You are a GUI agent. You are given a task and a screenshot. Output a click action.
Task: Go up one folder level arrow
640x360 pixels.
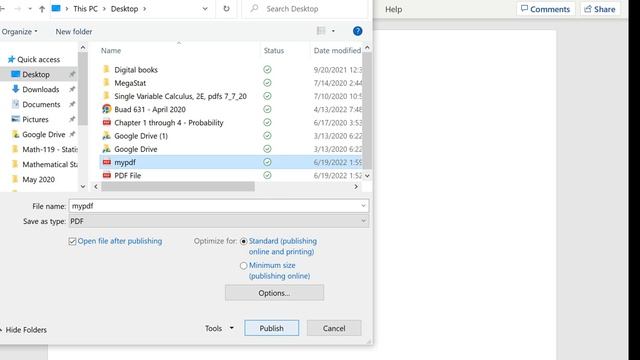(42, 9)
